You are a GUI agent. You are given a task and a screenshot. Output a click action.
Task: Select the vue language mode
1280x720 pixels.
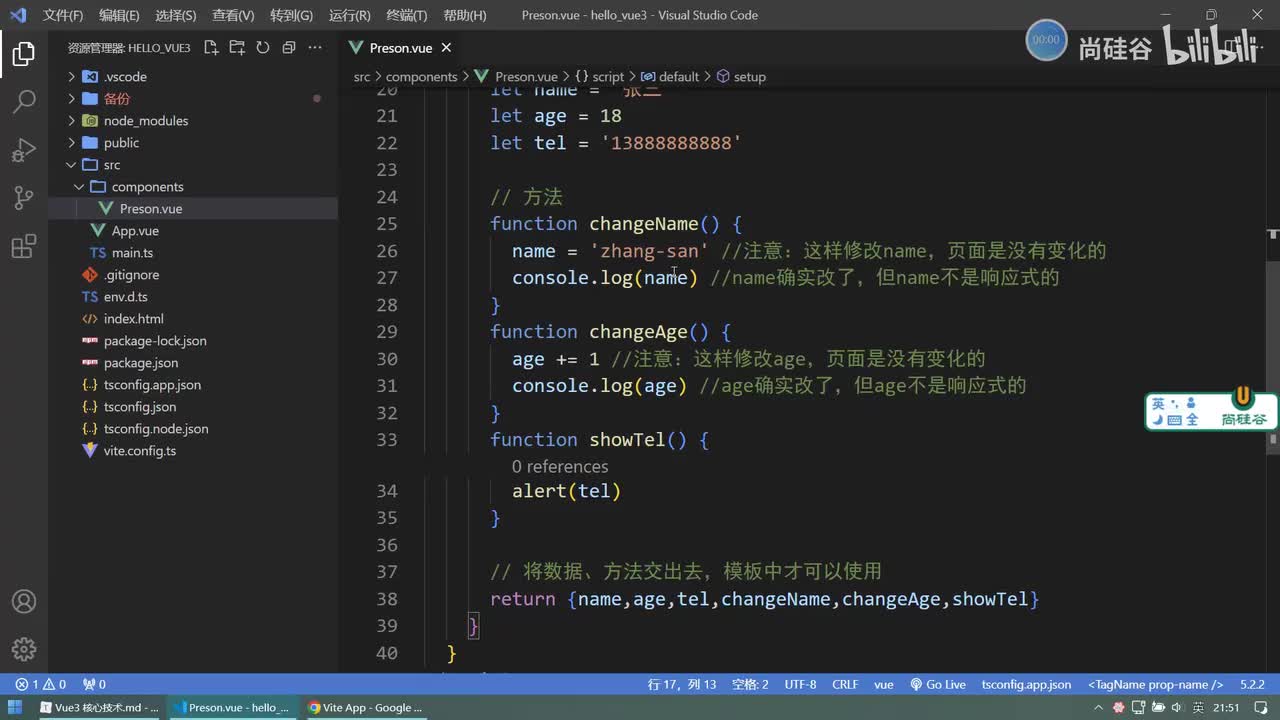tap(884, 685)
